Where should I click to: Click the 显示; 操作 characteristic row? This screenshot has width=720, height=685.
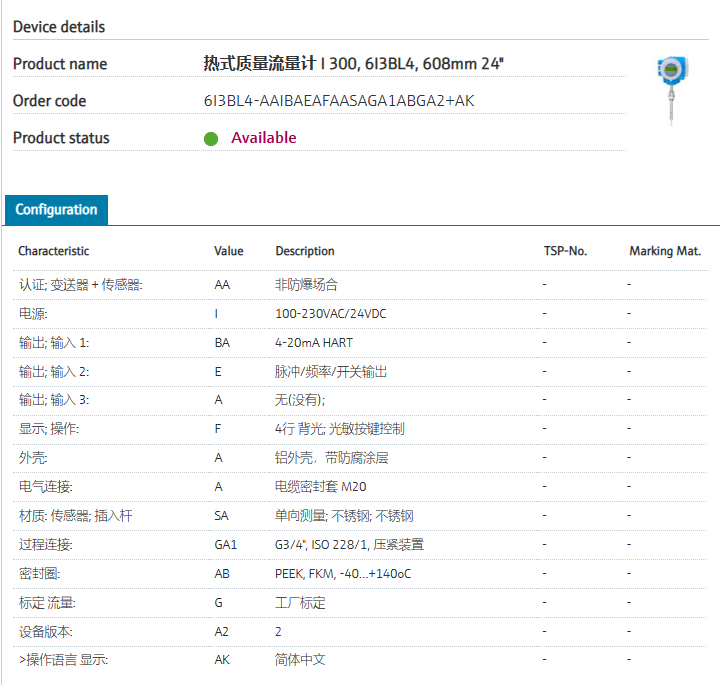pyautogui.click(x=49, y=429)
